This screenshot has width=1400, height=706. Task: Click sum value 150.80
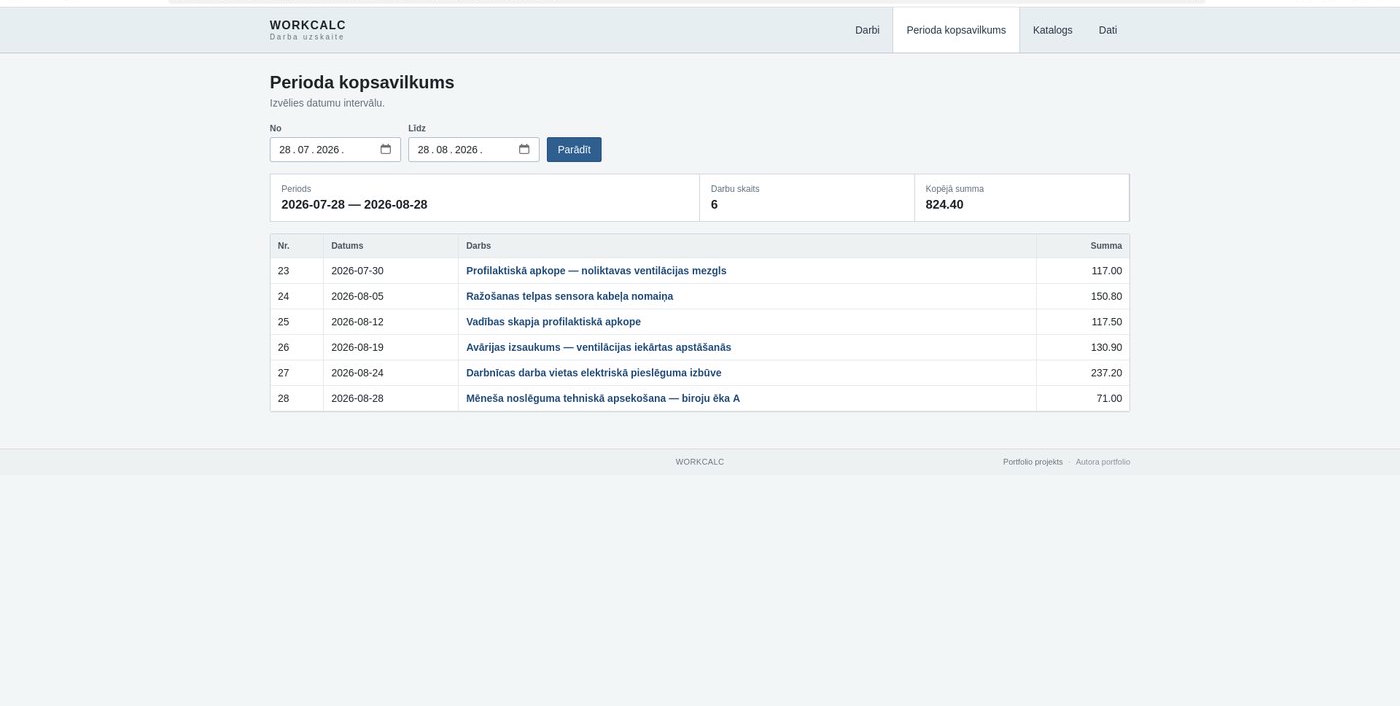[x=1106, y=296]
